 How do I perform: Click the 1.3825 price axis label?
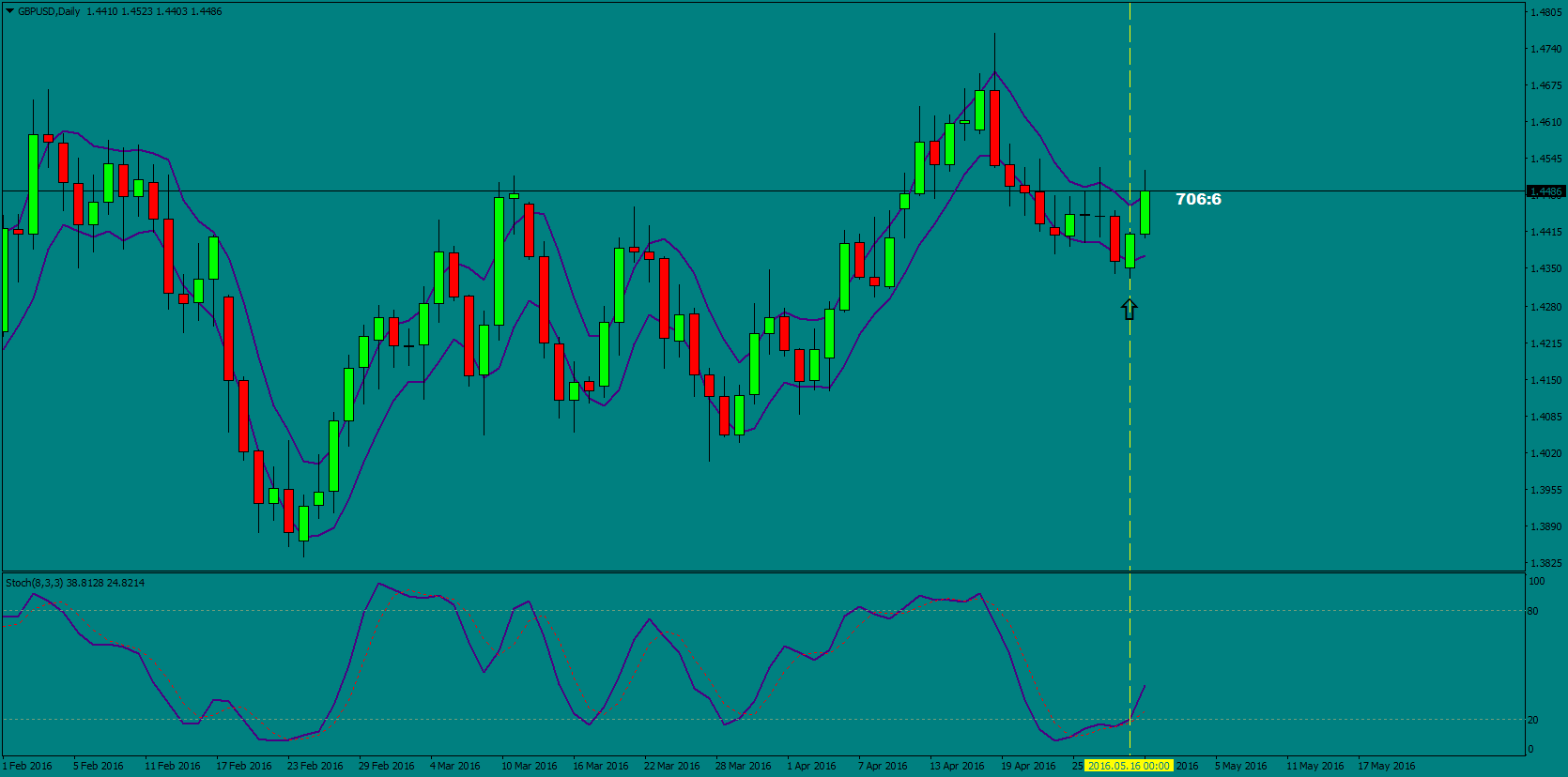click(x=1546, y=563)
